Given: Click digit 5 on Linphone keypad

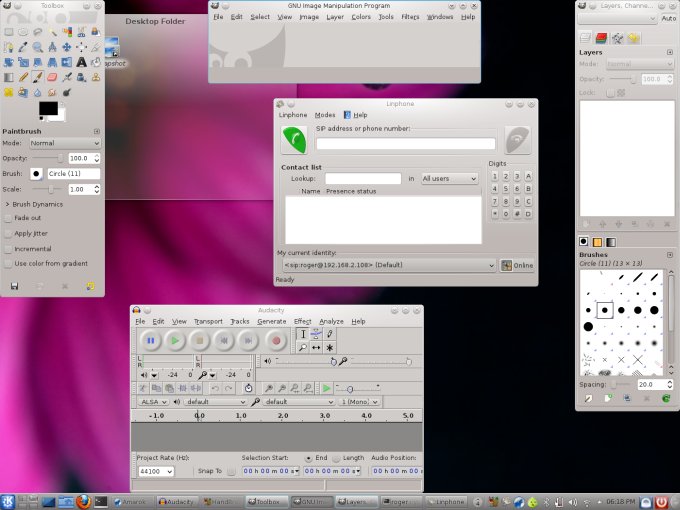Looking at the screenshot, I should 506,189.
